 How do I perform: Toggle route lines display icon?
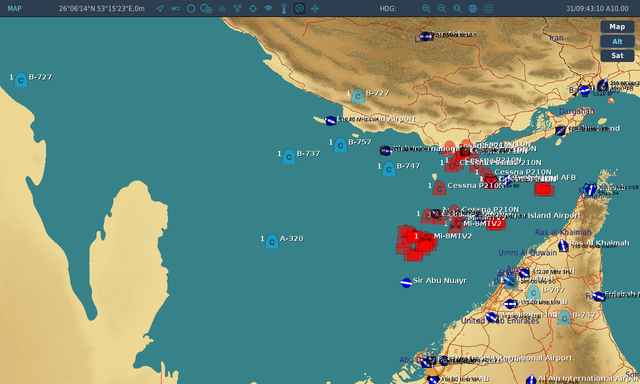coord(238,9)
